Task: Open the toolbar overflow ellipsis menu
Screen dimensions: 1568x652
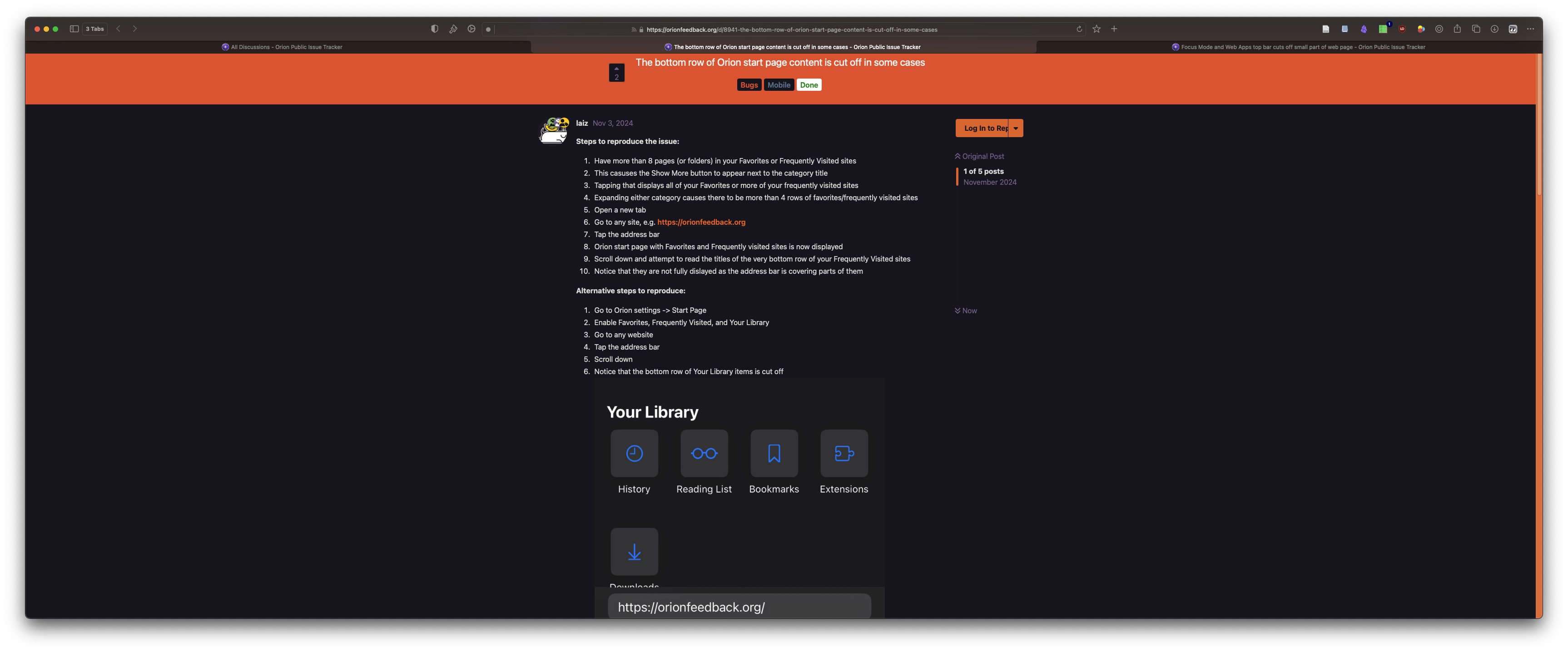Action: (x=1530, y=29)
